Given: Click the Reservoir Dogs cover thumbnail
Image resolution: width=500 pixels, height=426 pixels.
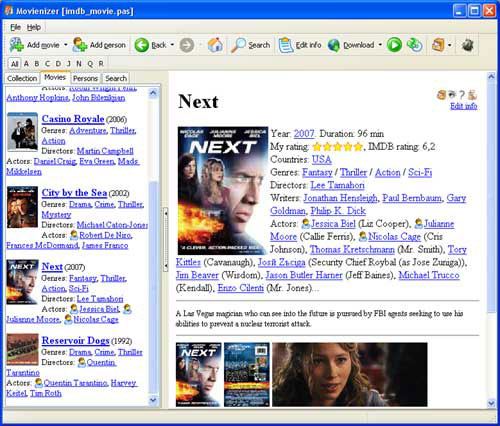Looking at the screenshot, I should coord(23,350).
